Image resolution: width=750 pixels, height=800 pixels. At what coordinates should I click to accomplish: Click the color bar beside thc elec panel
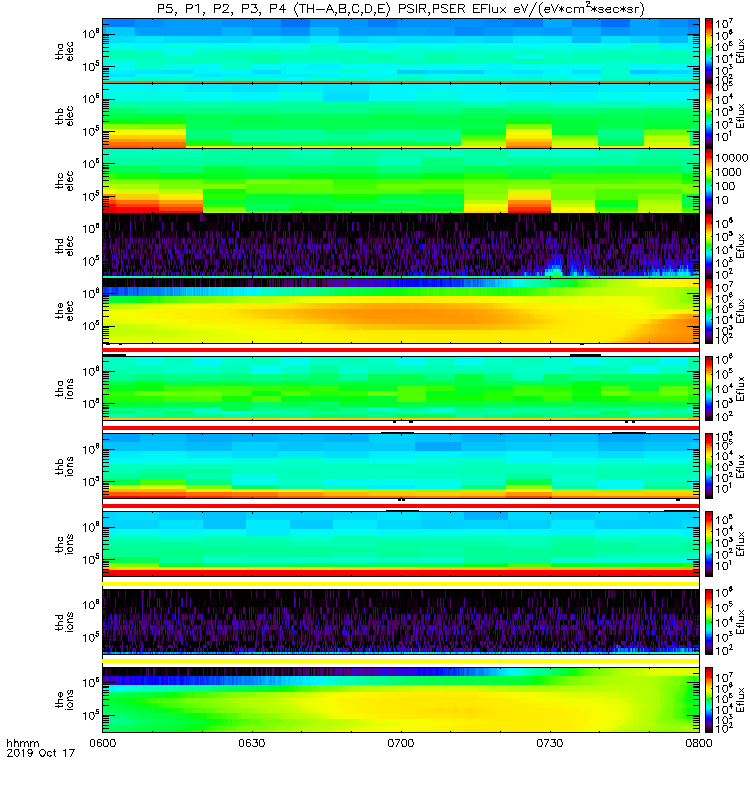click(709, 181)
